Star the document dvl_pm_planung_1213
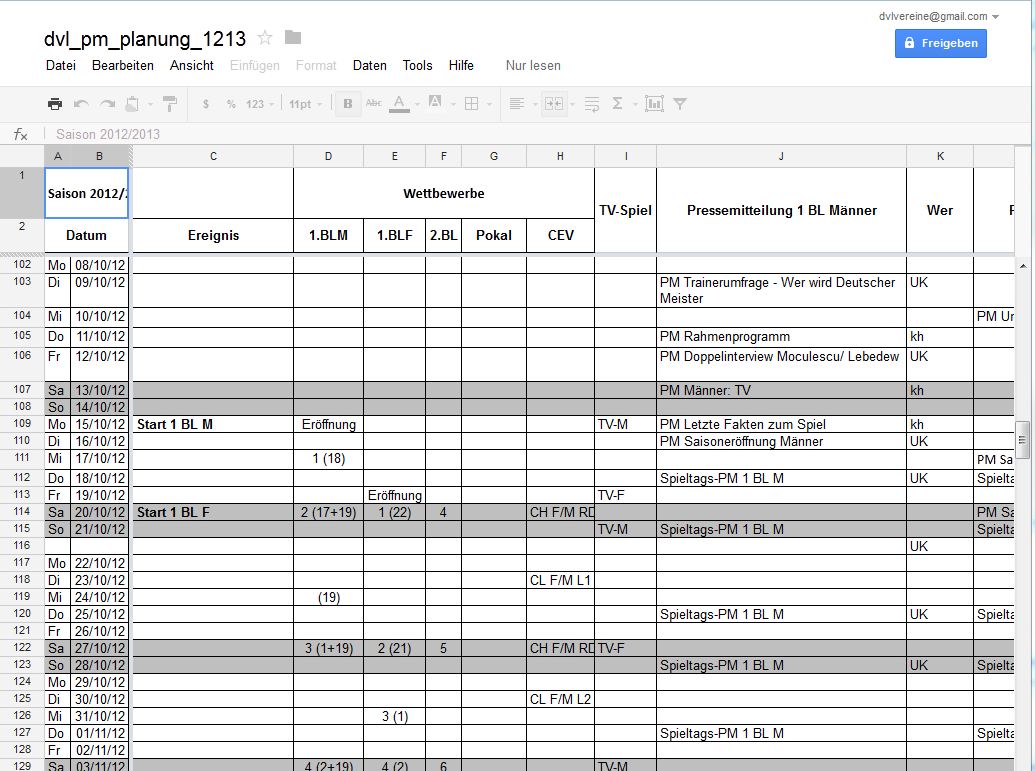 (x=265, y=38)
